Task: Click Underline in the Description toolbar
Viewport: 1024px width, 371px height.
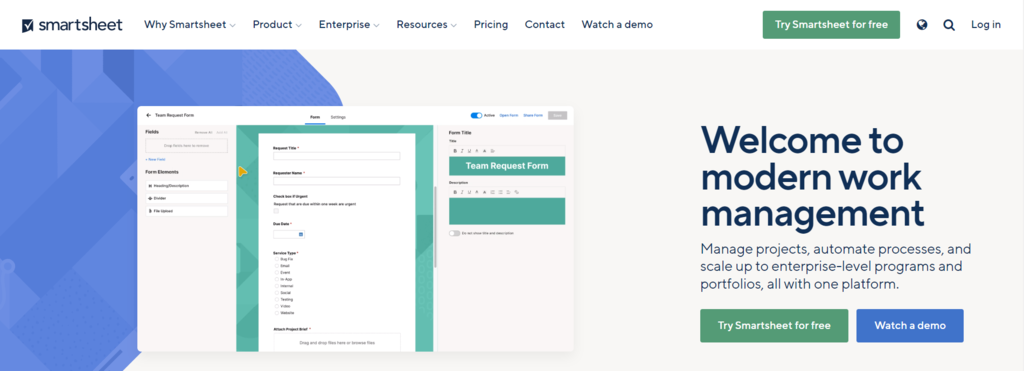Action: (x=469, y=192)
